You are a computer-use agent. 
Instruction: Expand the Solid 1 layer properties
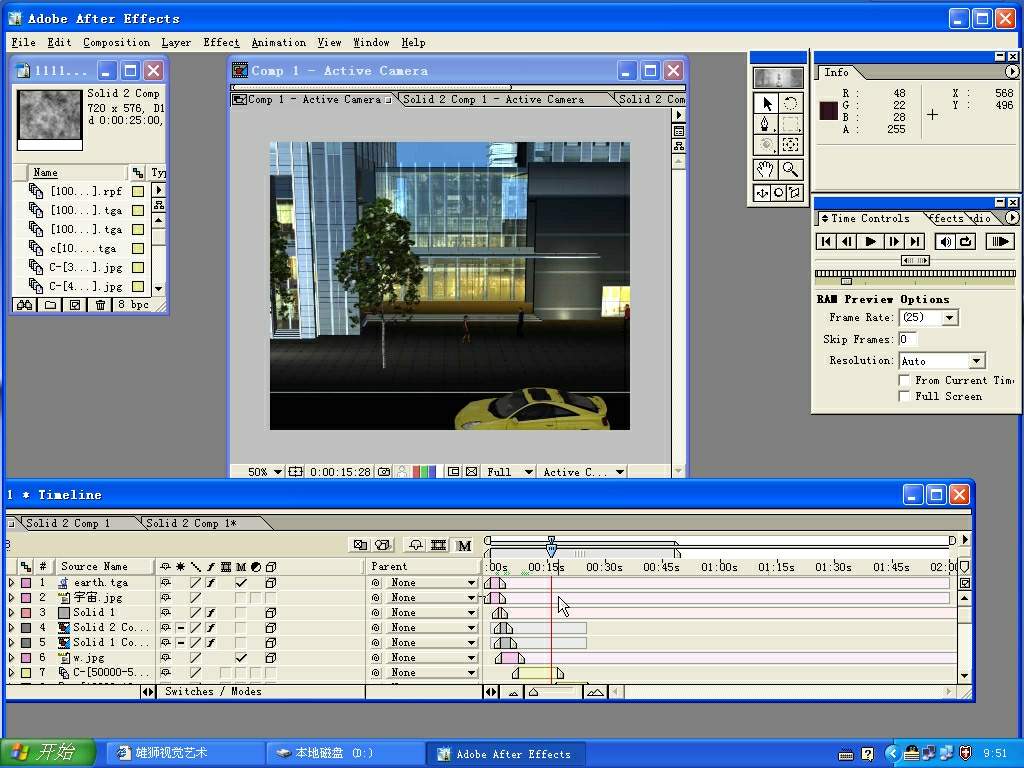point(12,612)
